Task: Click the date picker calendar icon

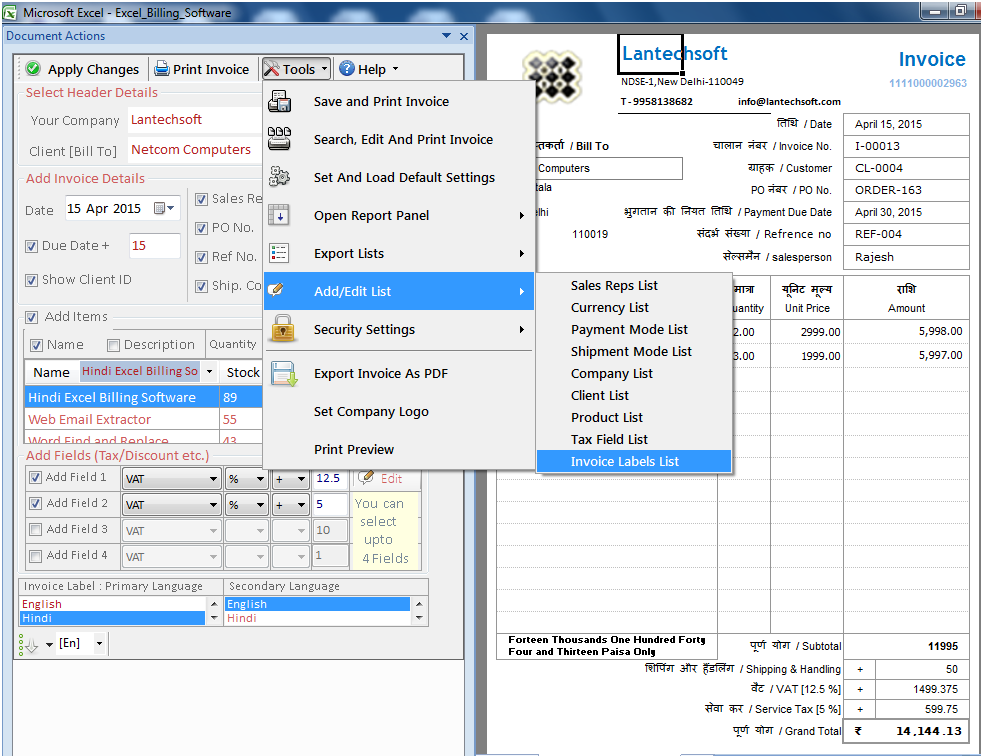Action: point(160,208)
